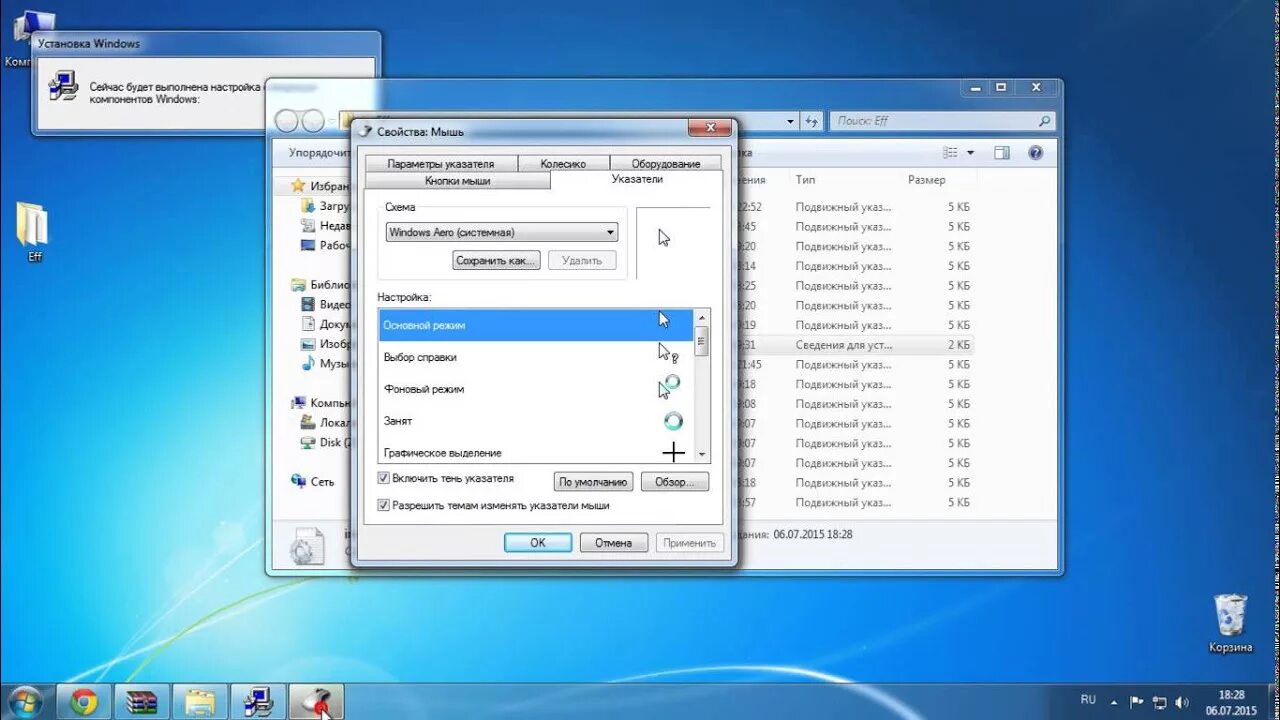Select Выбор справки pointer row
This screenshot has width=1280, height=720.
[536, 357]
